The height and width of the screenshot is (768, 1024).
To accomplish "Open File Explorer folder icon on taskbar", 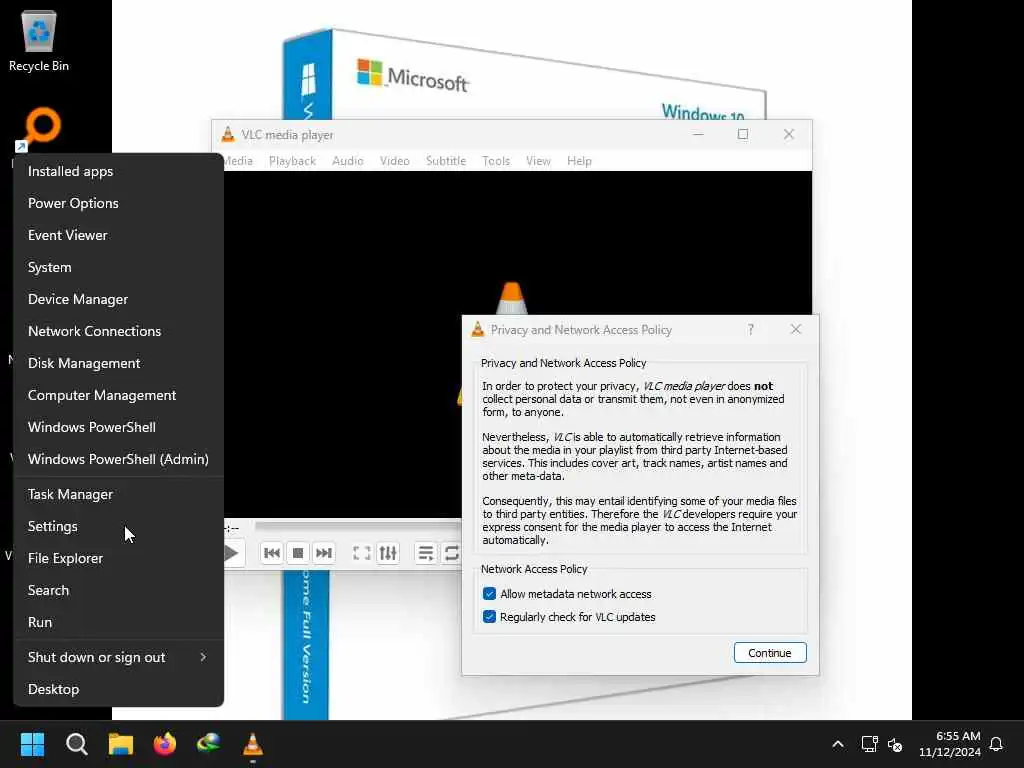I will pos(121,744).
